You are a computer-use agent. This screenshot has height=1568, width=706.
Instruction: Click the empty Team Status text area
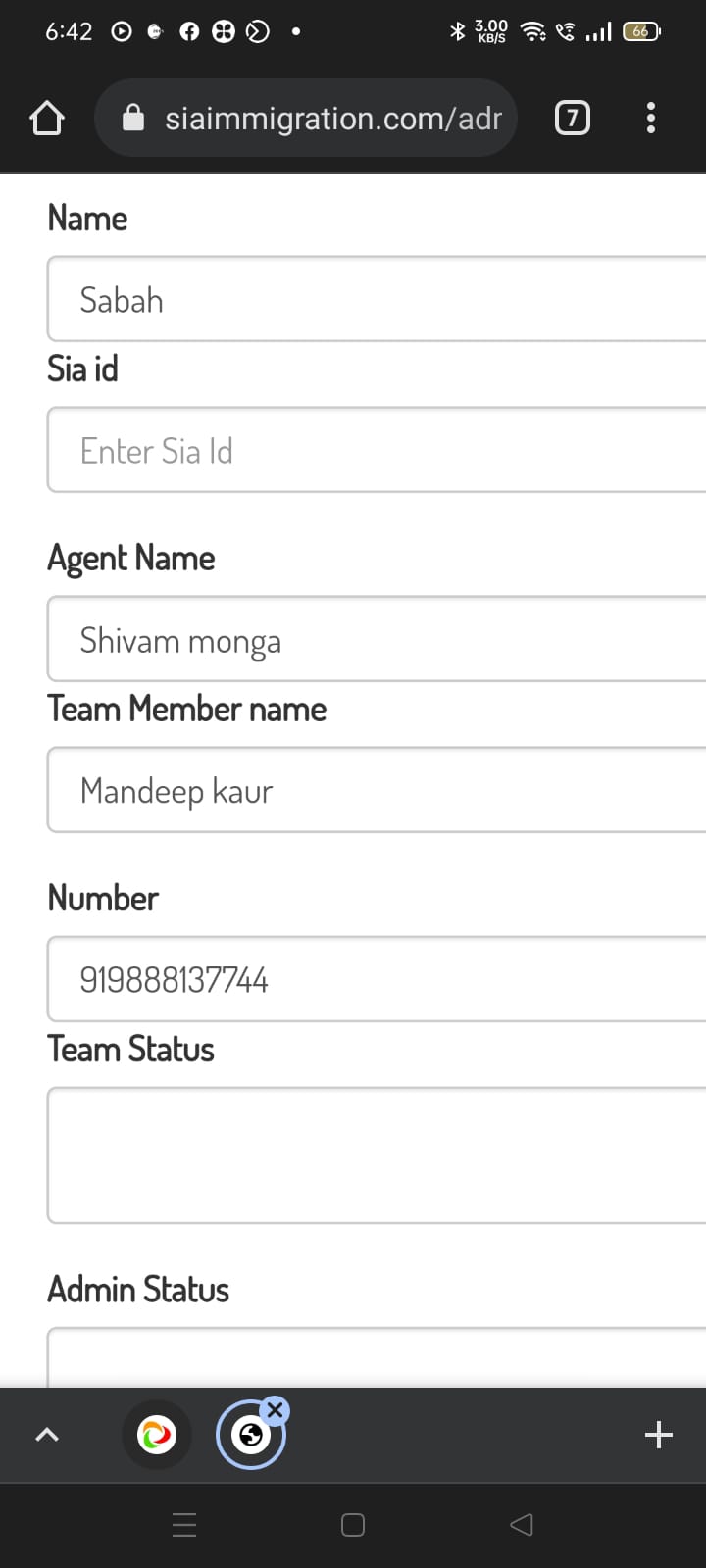(377, 1155)
